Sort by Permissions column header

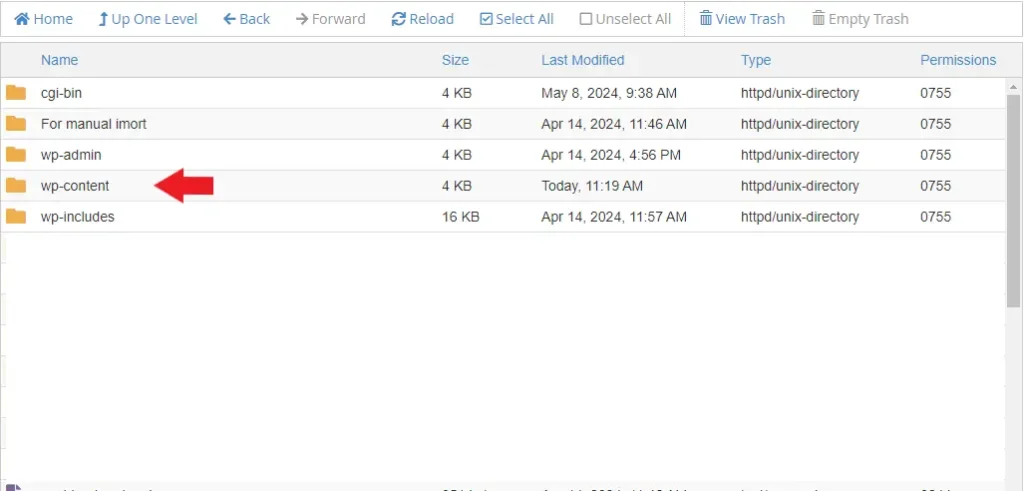tap(957, 60)
